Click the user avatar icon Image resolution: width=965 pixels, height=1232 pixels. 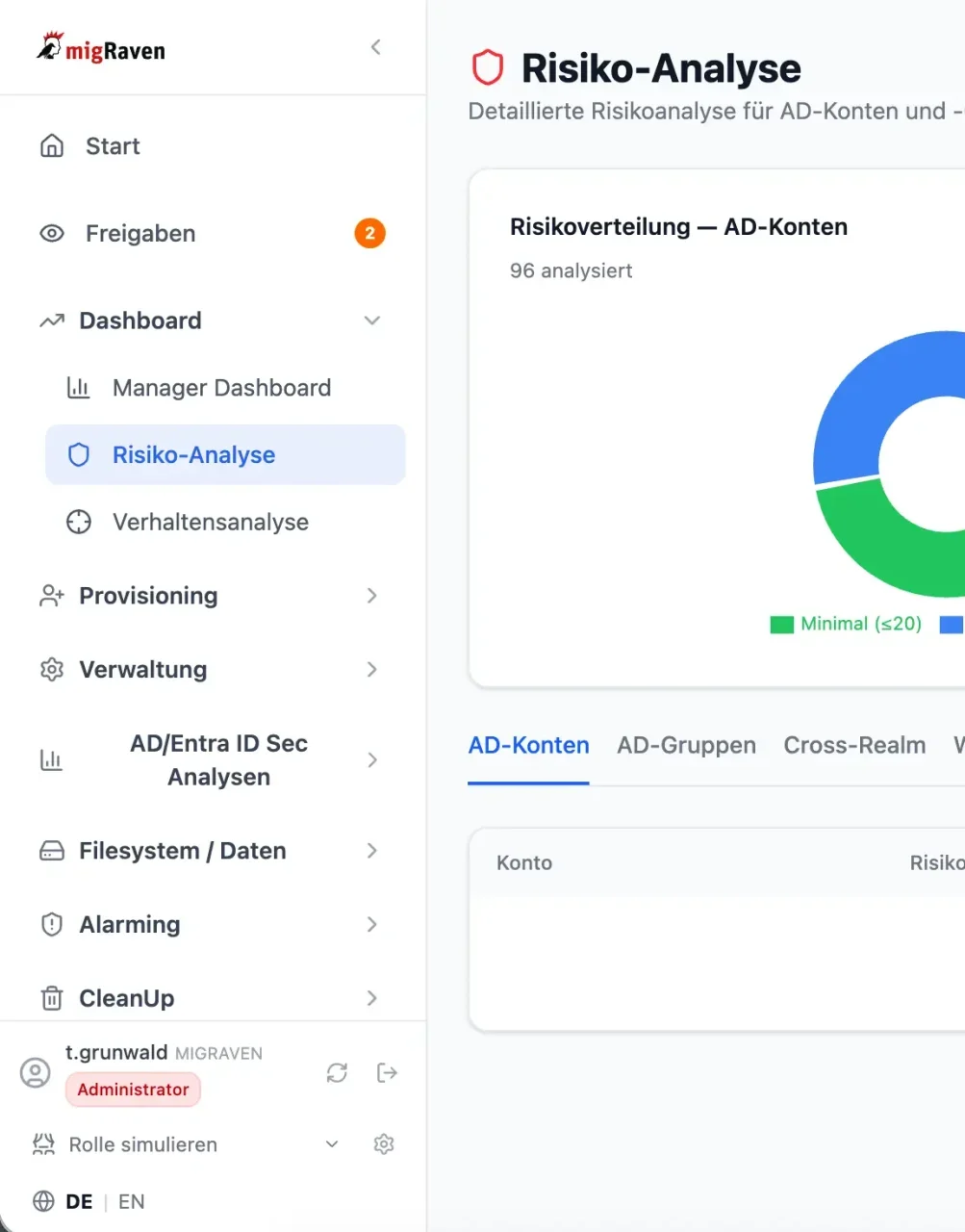[x=36, y=1072]
